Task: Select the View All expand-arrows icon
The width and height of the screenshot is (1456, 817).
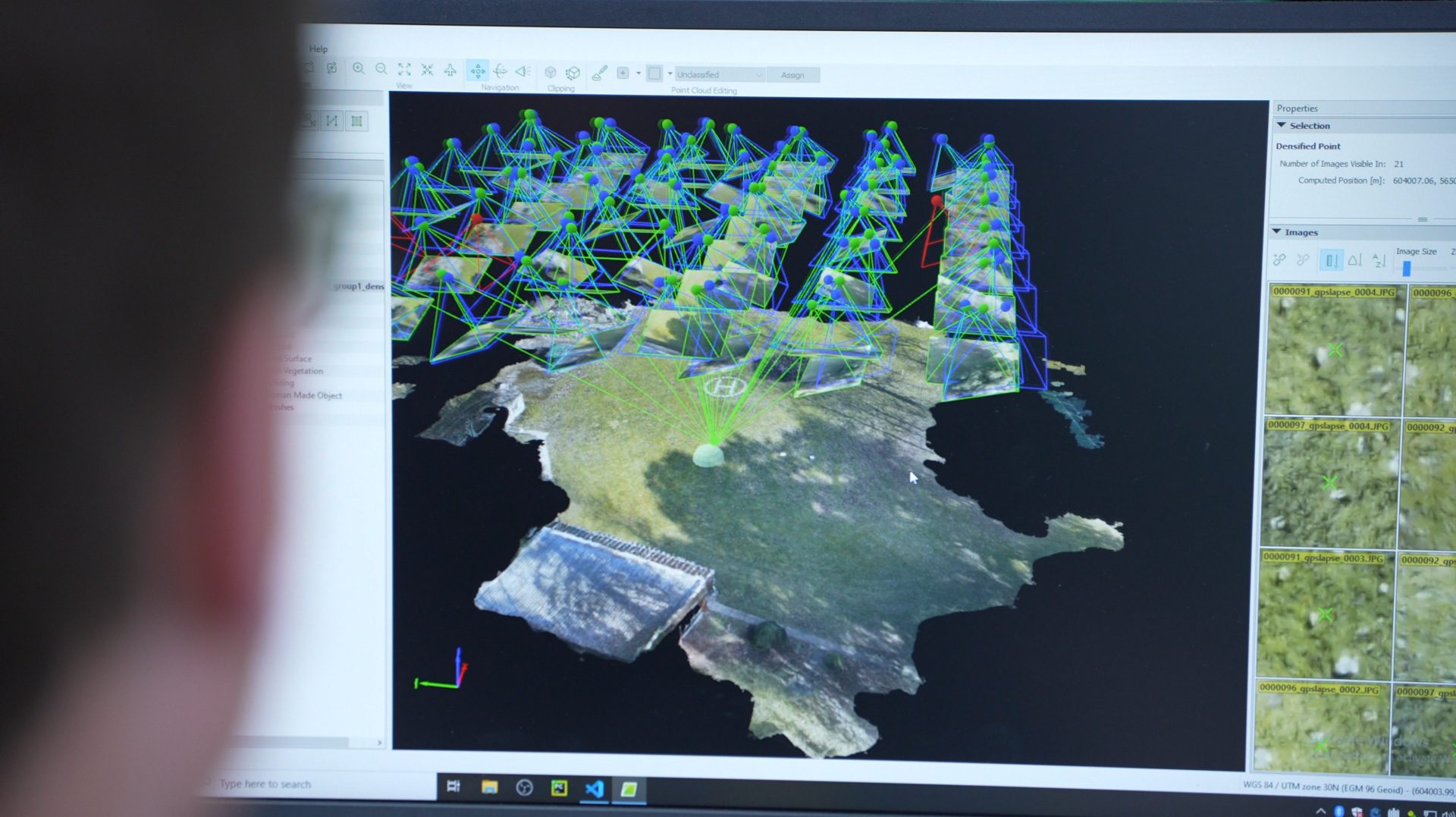Action: [x=404, y=70]
